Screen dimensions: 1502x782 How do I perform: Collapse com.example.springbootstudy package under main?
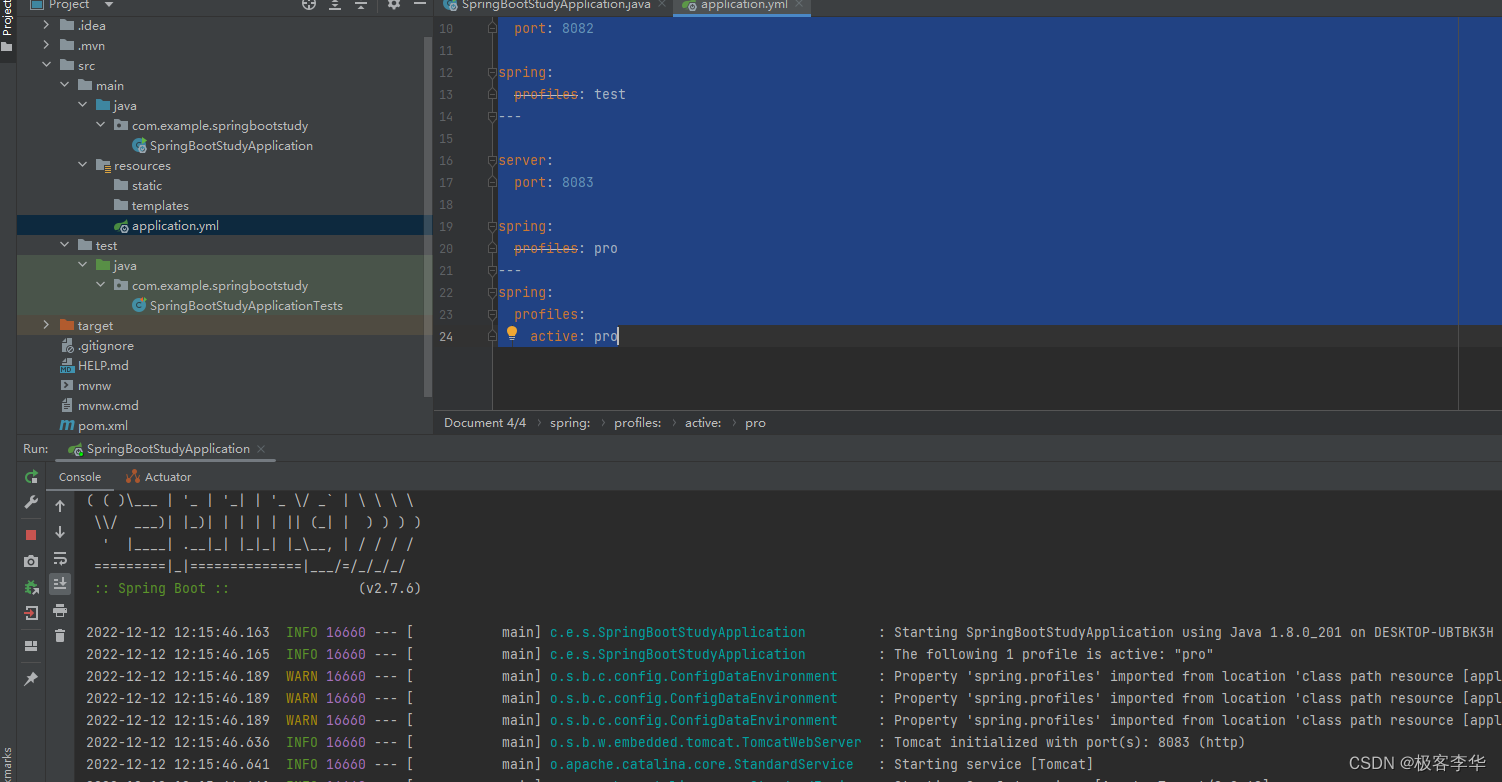(100, 125)
